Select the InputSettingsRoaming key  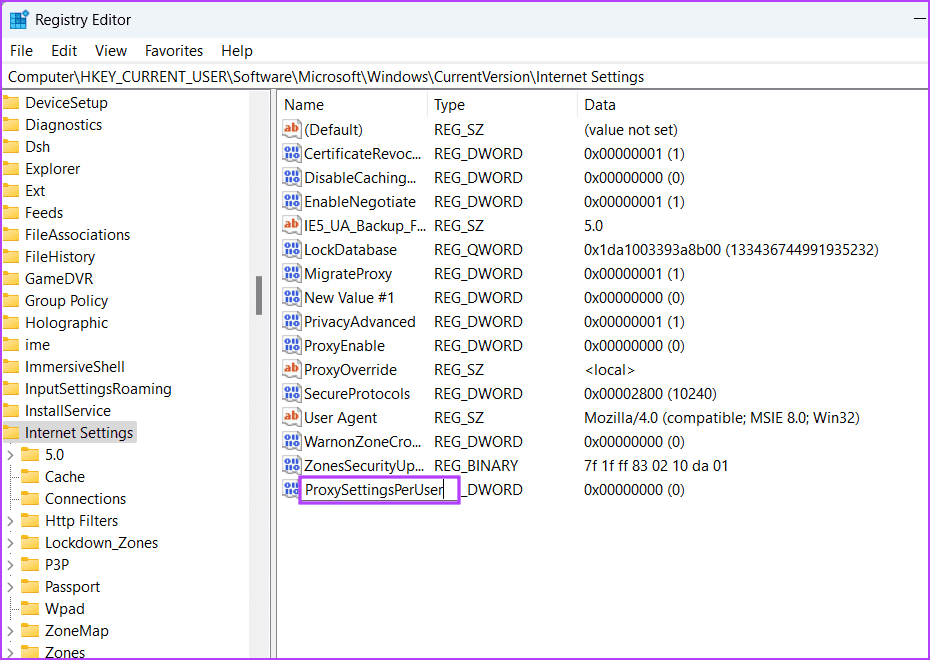98,389
